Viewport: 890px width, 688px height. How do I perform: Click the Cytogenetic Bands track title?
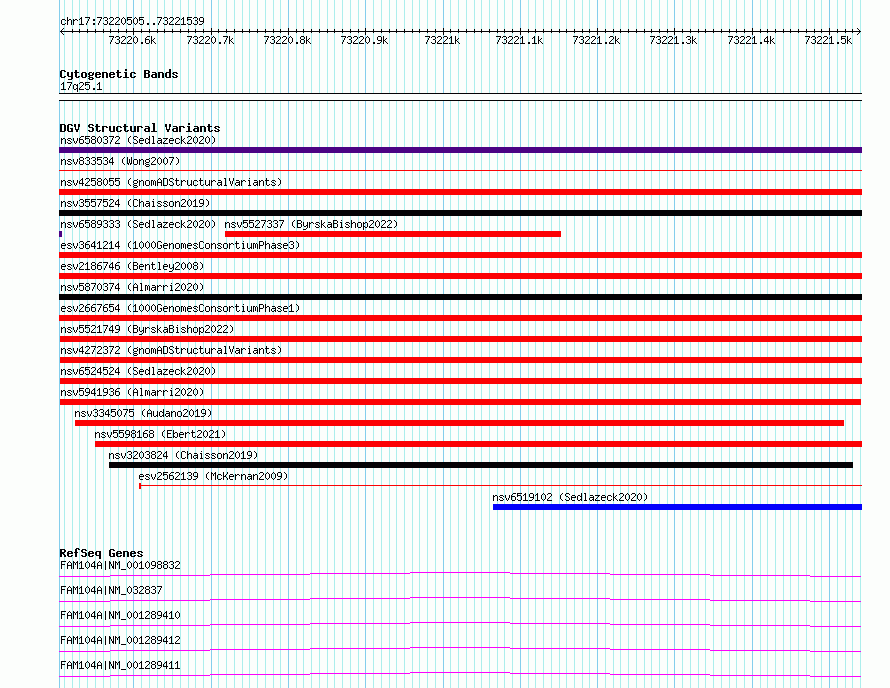click(x=119, y=74)
